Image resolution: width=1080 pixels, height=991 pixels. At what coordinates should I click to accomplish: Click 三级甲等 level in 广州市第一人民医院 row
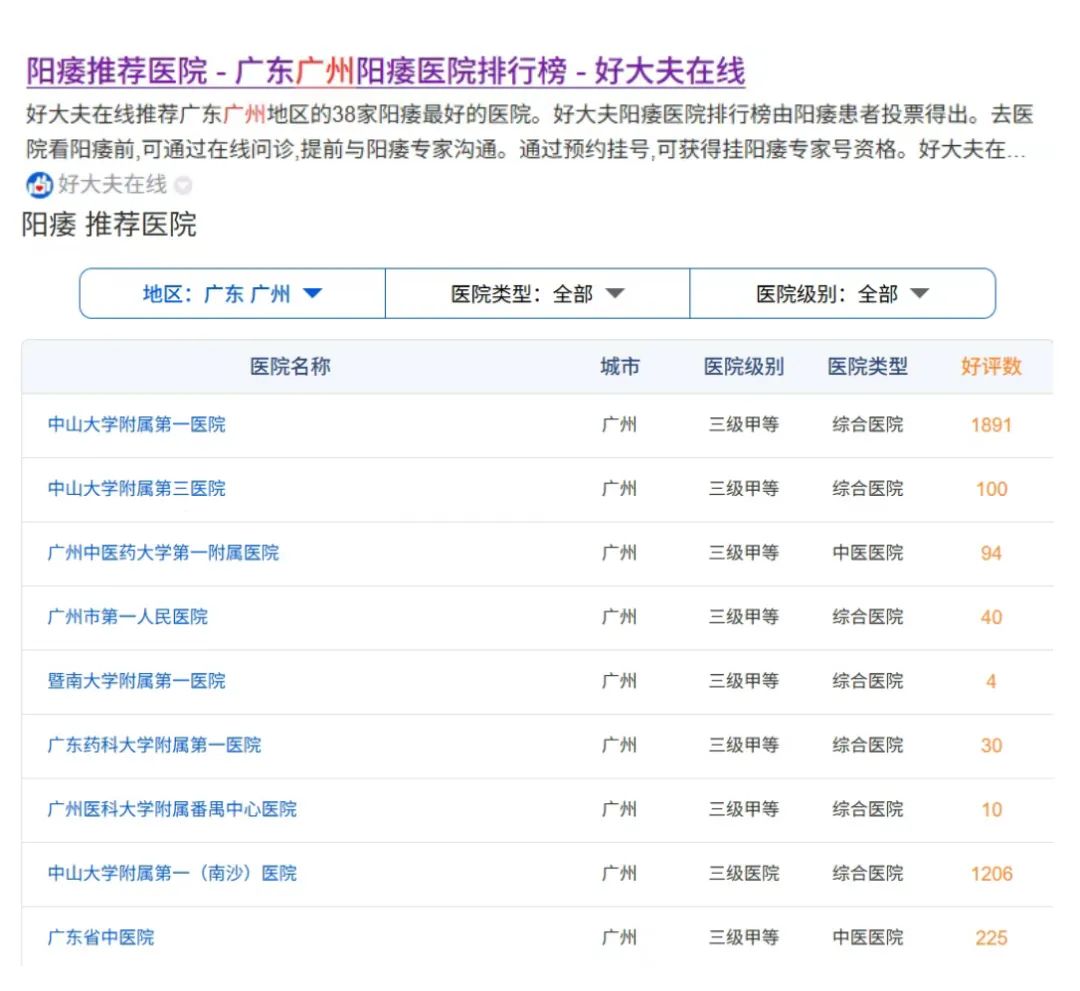[x=744, y=616]
